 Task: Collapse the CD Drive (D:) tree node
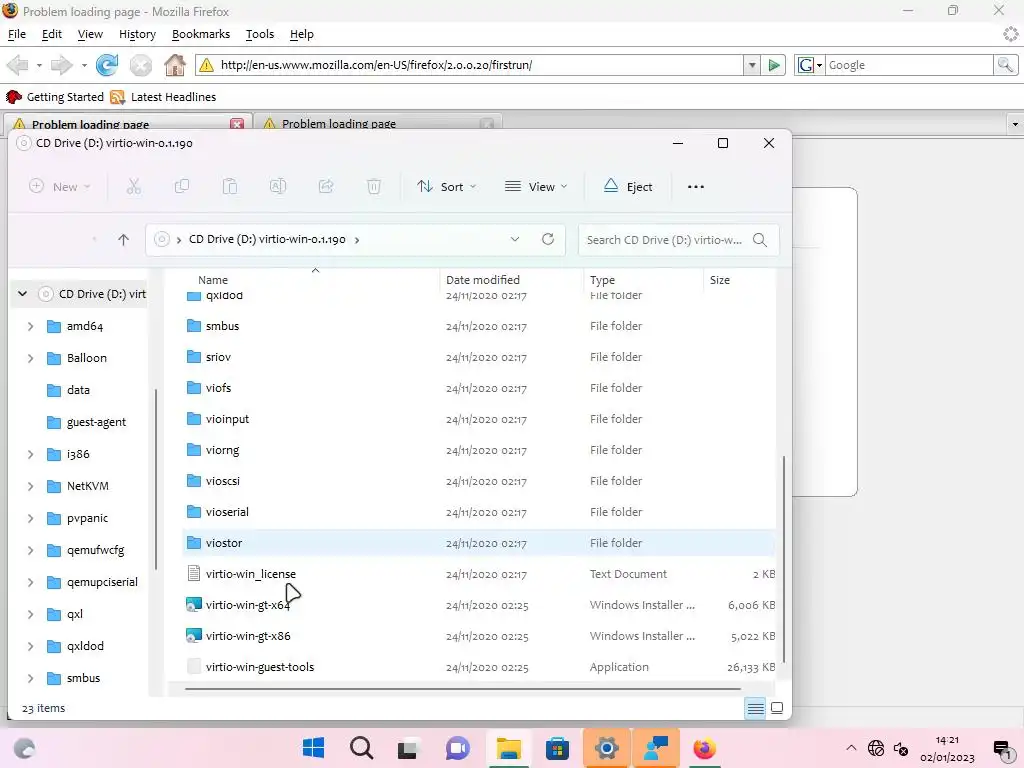click(x=22, y=294)
